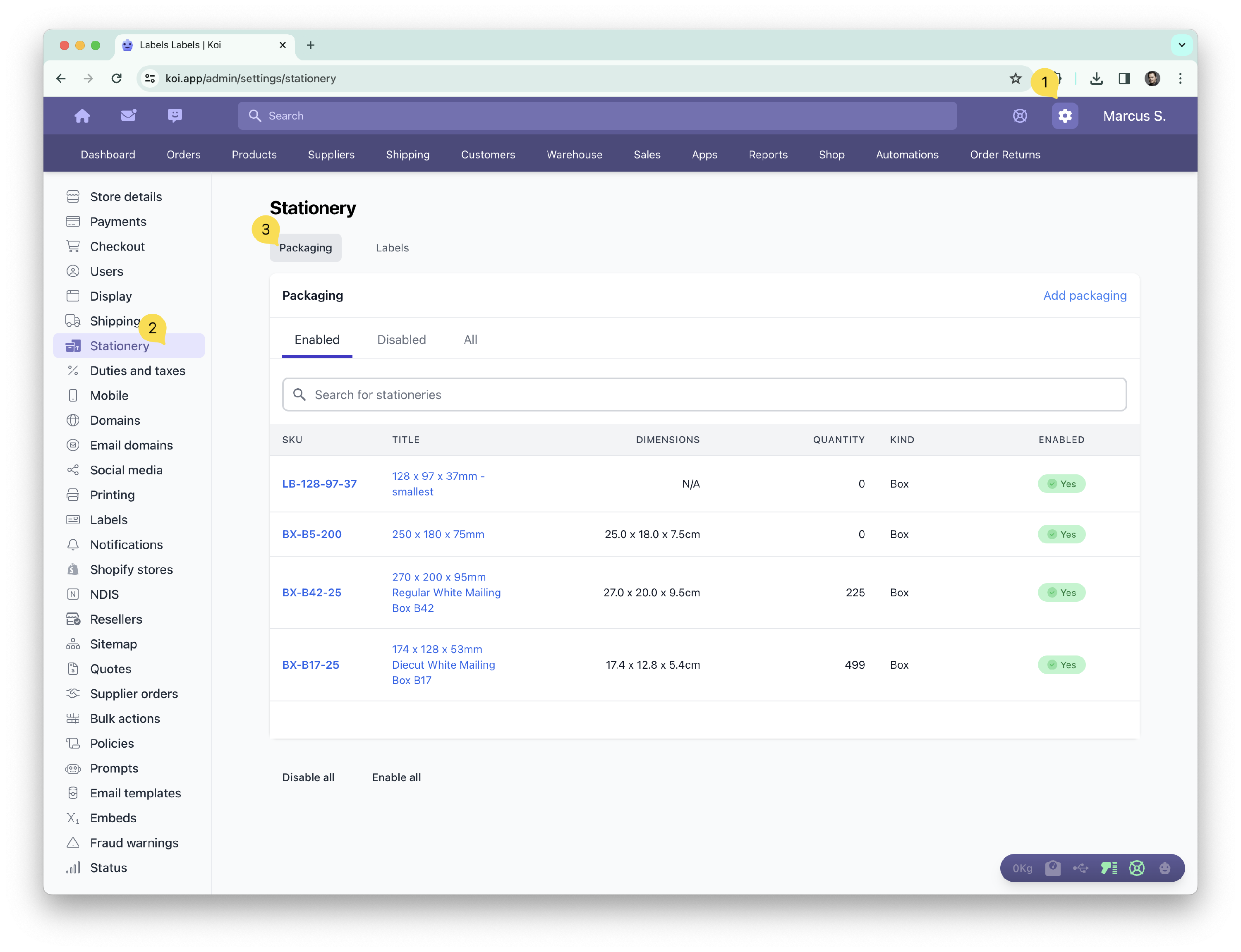Viewport: 1241px width, 952px height.
Task: Click the Add packaging link
Action: (x=1084, y=295)
